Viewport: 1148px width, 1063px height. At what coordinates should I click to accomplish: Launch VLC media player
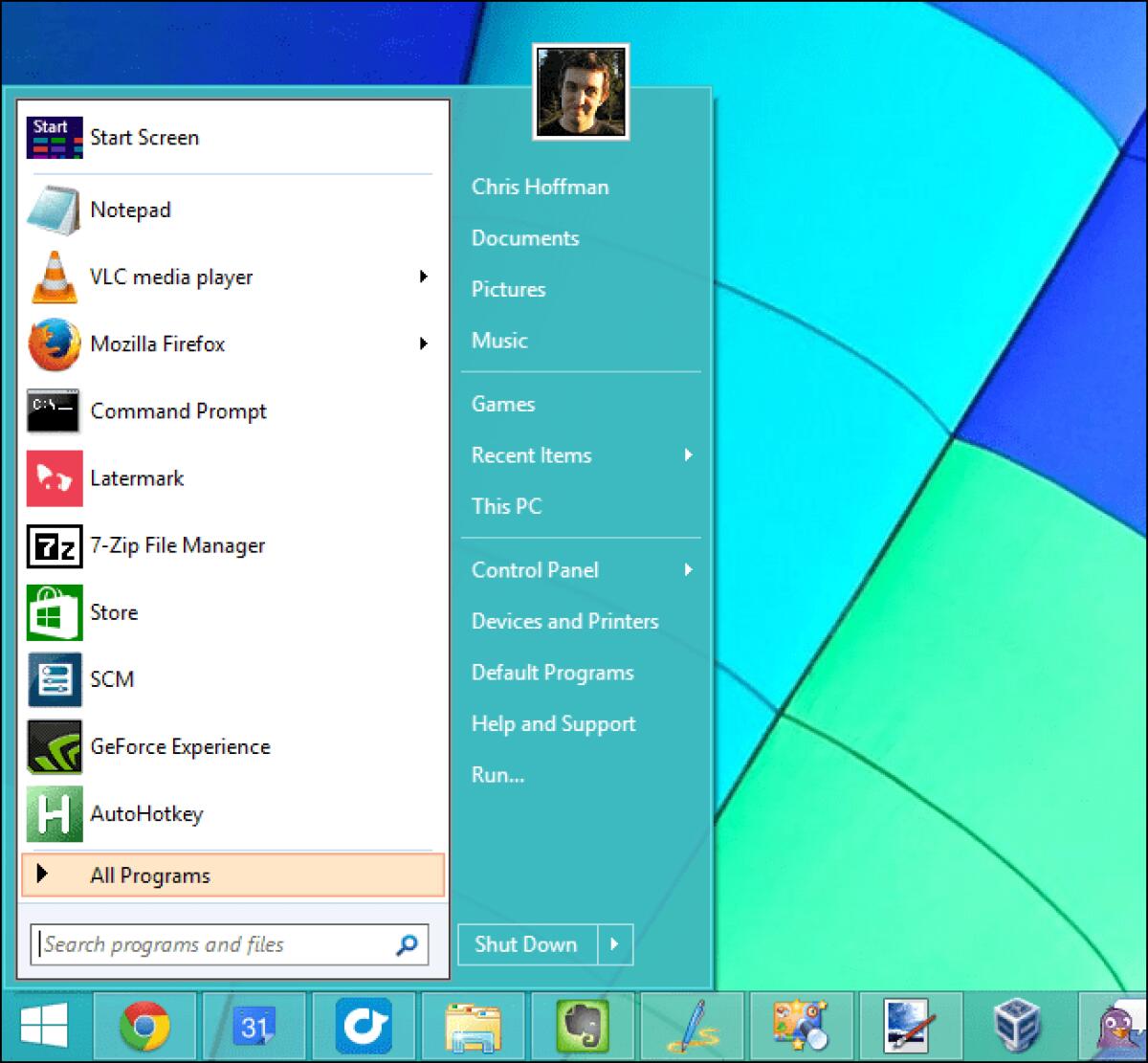click(x=172, y=277)
